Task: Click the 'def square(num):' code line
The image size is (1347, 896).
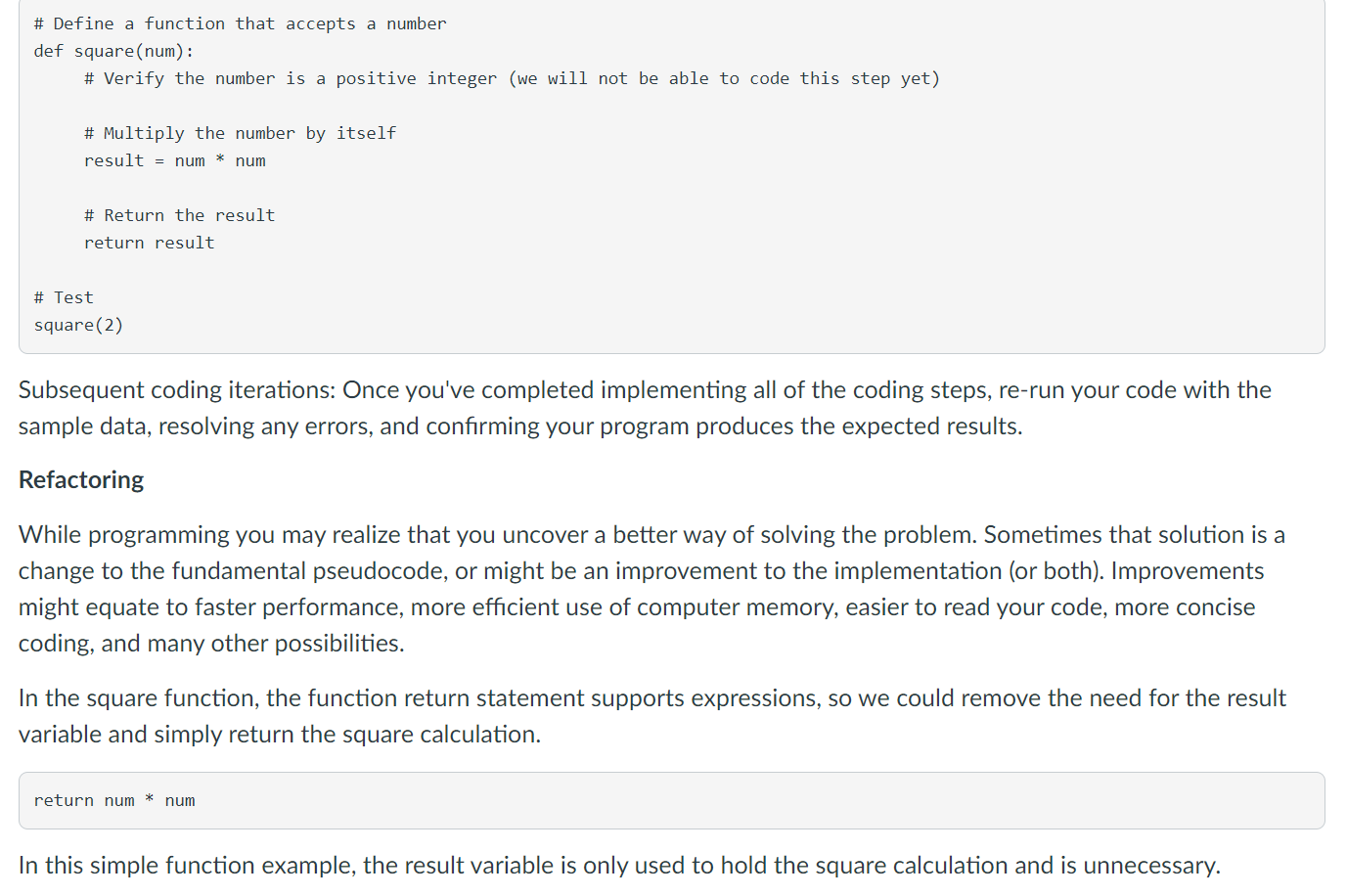Action: (113, 51)
